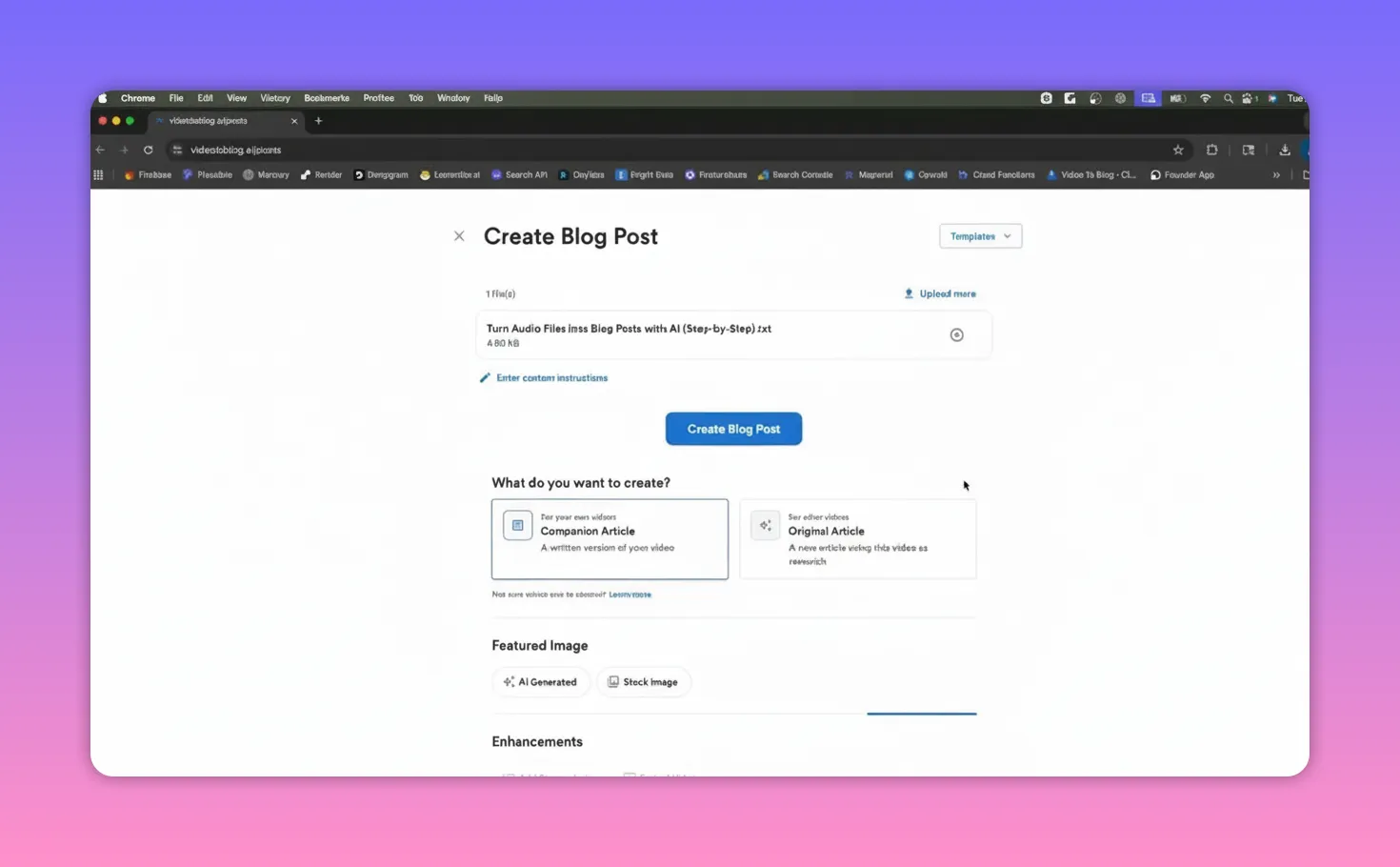Open the Deepgram bookmark
The width and height of the screenshot is (1400, 867).
point(380,174)
